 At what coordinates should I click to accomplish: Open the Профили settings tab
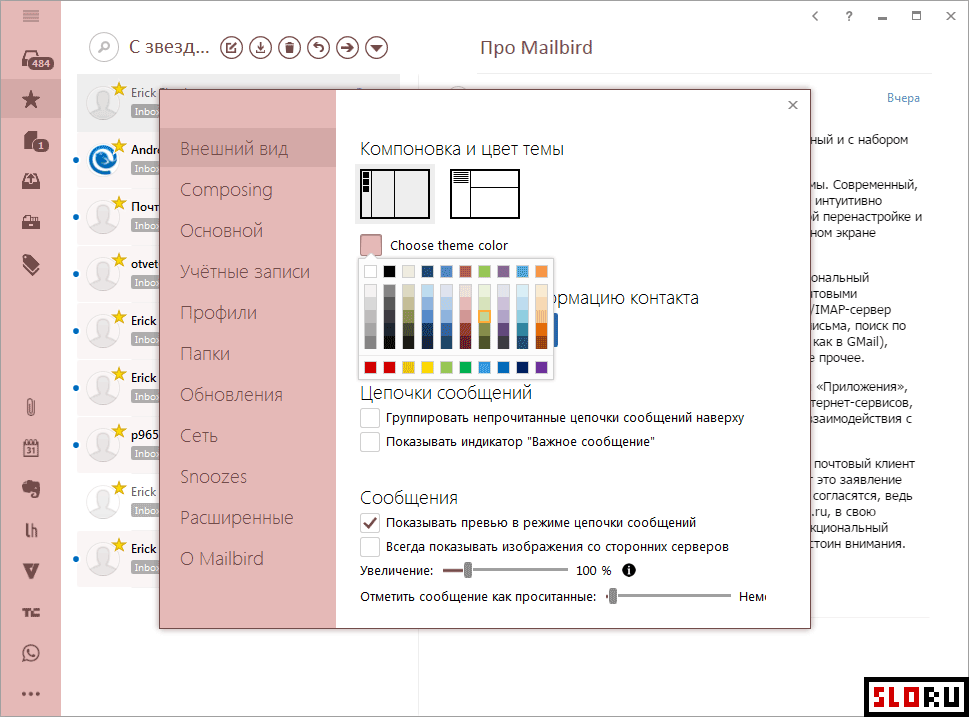pos(248,313)
